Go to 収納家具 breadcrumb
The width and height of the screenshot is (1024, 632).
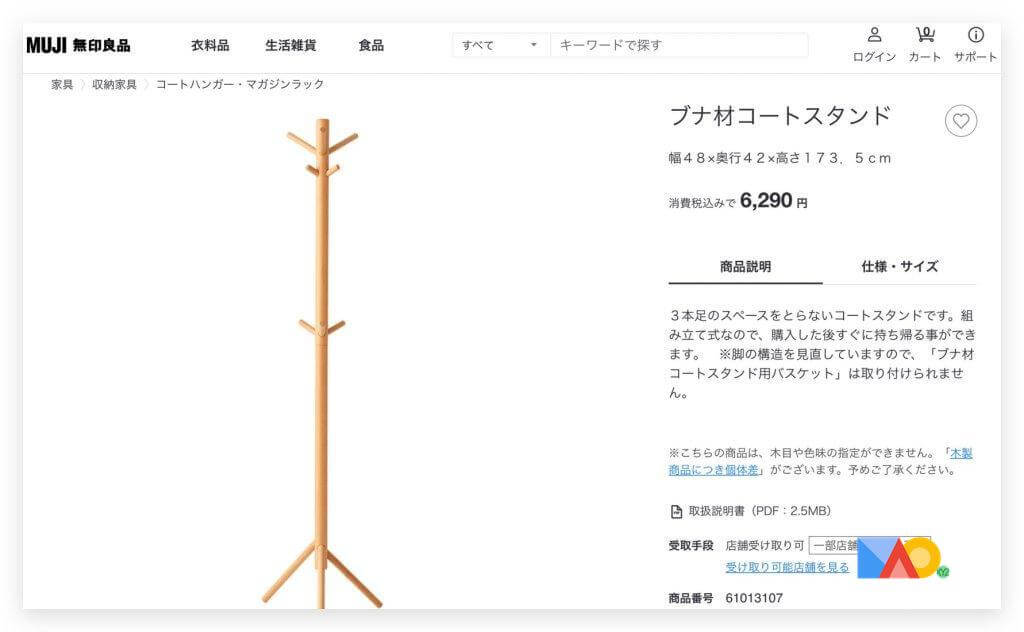(114, 84)
